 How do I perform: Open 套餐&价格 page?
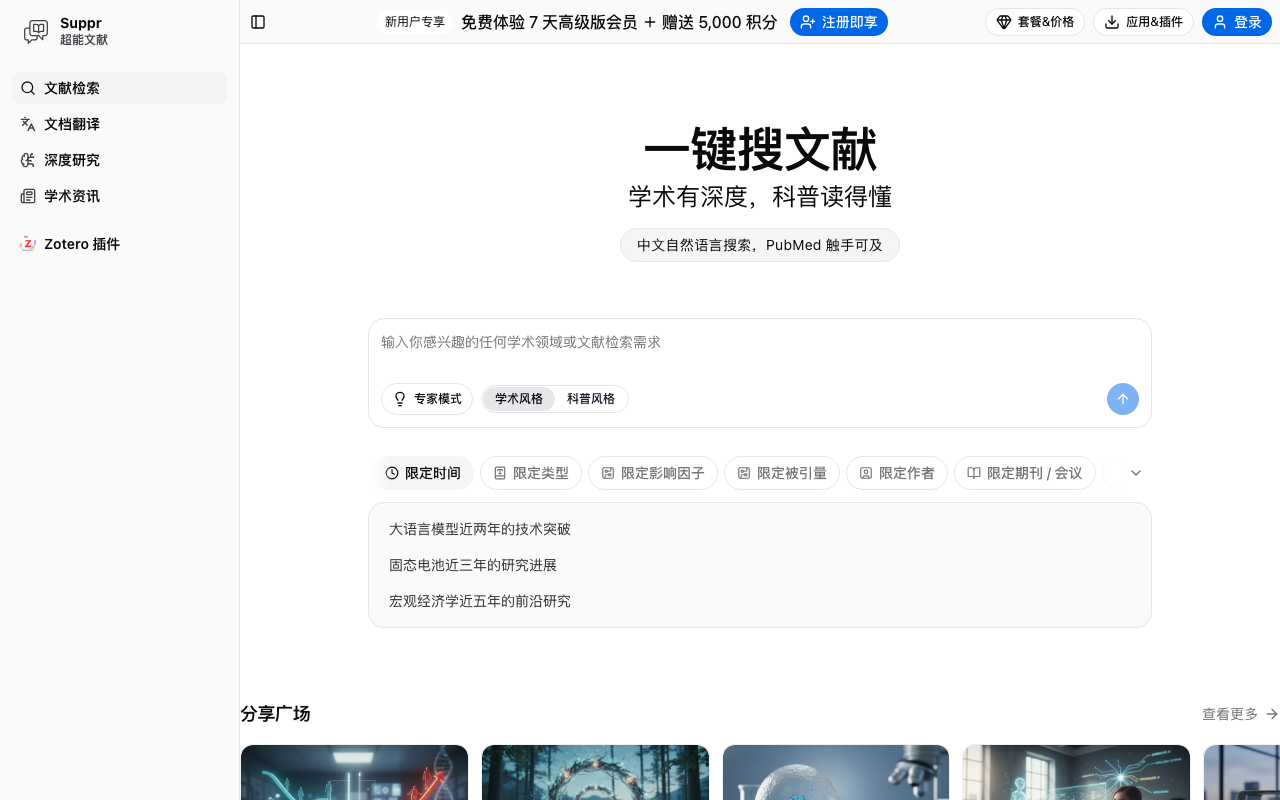coord(1035,22)
